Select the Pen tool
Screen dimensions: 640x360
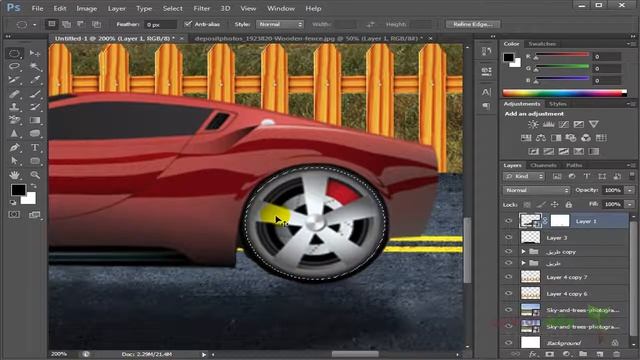14,147
